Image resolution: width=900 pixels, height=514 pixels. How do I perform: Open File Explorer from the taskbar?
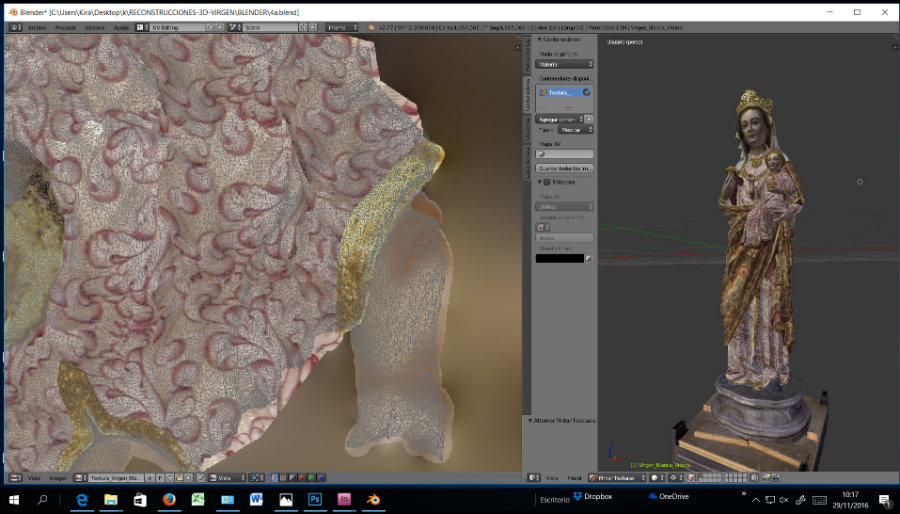click(x=110, y=498)
